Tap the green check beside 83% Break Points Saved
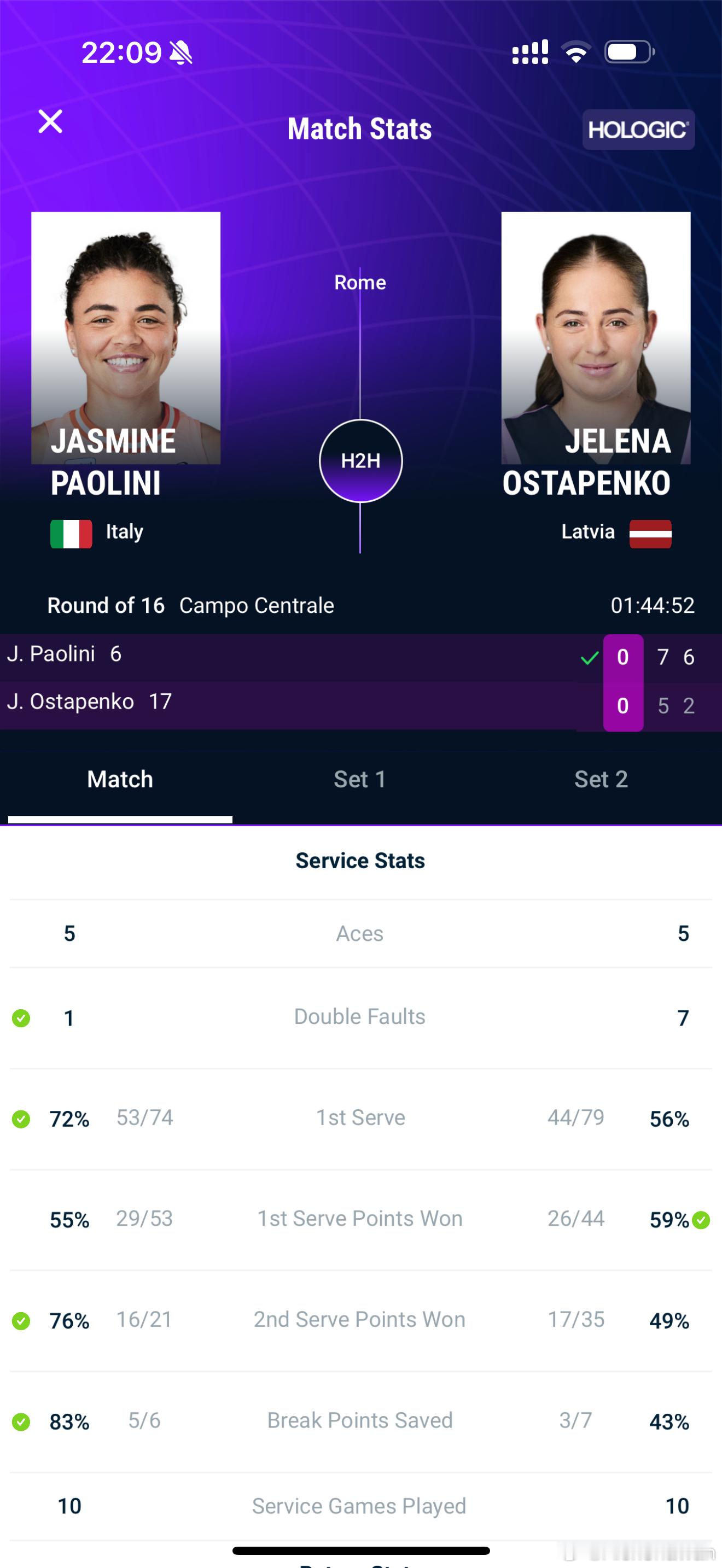 tap(21, 1422)
